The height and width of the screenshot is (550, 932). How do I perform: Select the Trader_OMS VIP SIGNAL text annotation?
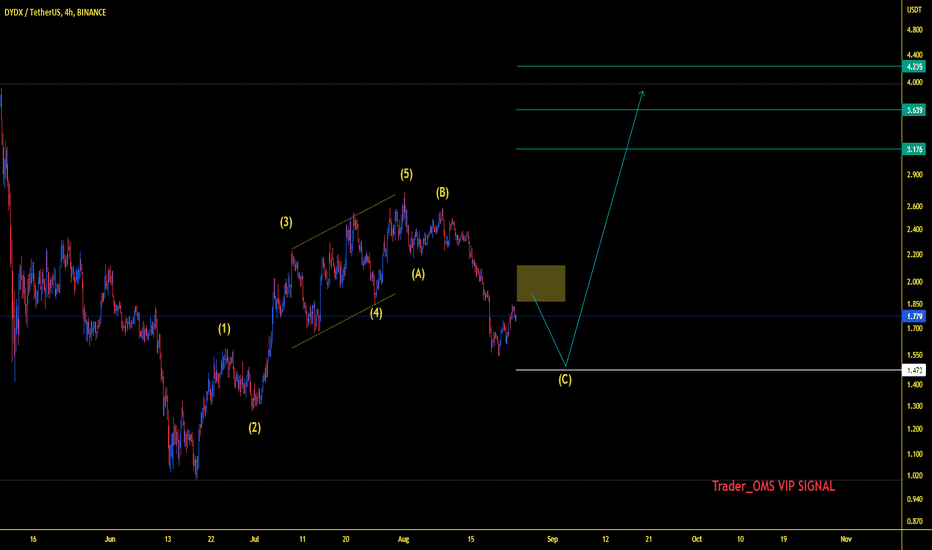pos(773,486)
